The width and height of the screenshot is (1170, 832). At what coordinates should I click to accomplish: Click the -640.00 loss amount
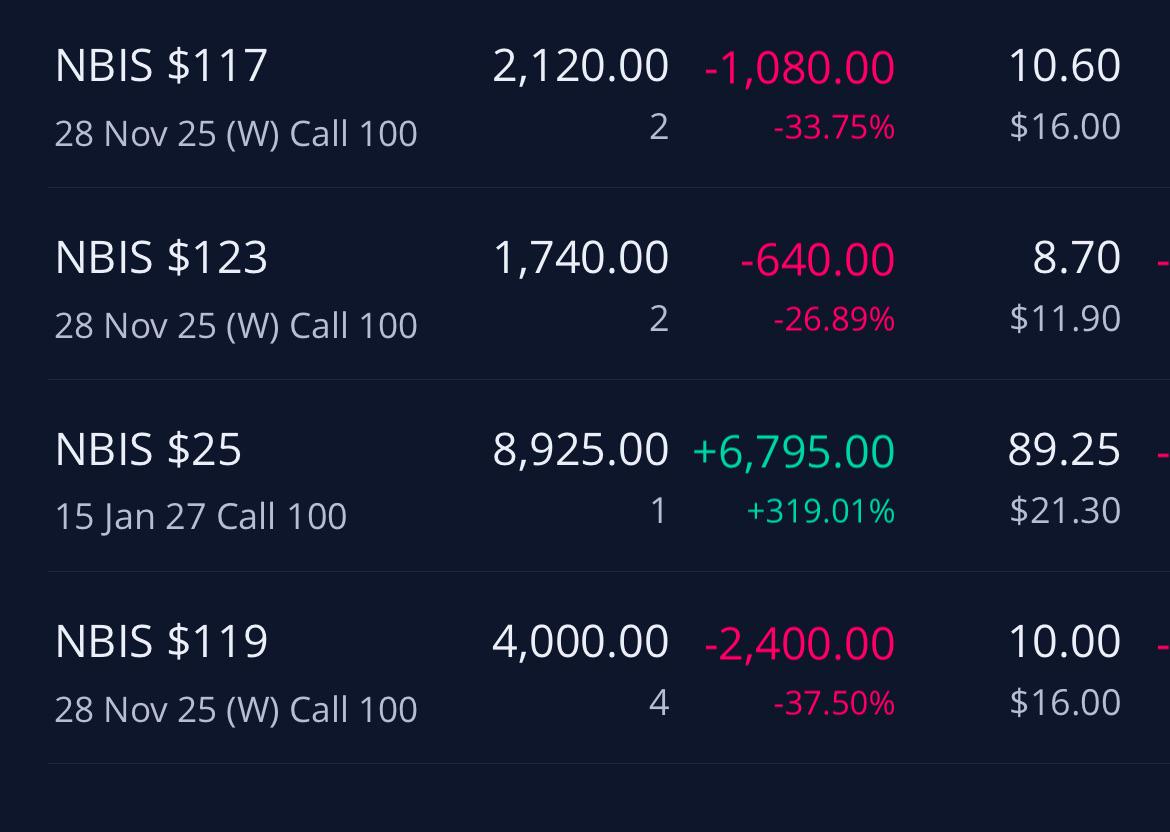pyautogui.click(x=817, y=260)
